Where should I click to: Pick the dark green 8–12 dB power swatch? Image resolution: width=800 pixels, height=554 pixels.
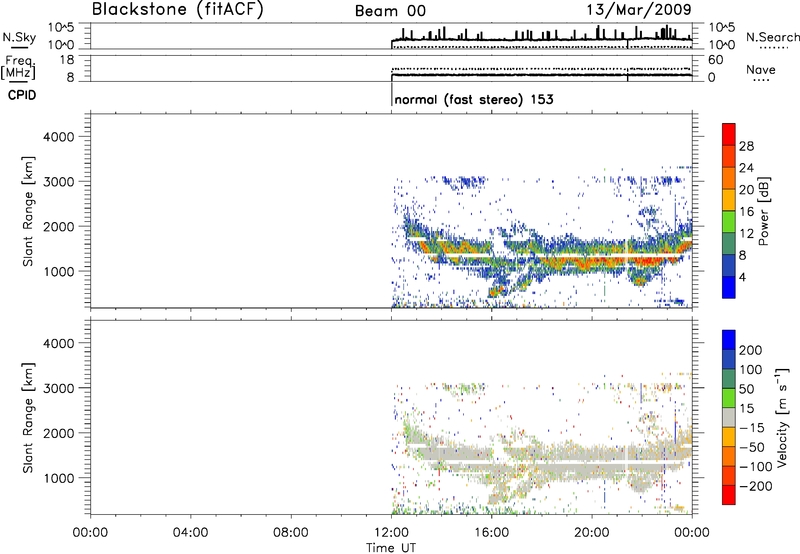pyautogui.click(x=729, y=244)
